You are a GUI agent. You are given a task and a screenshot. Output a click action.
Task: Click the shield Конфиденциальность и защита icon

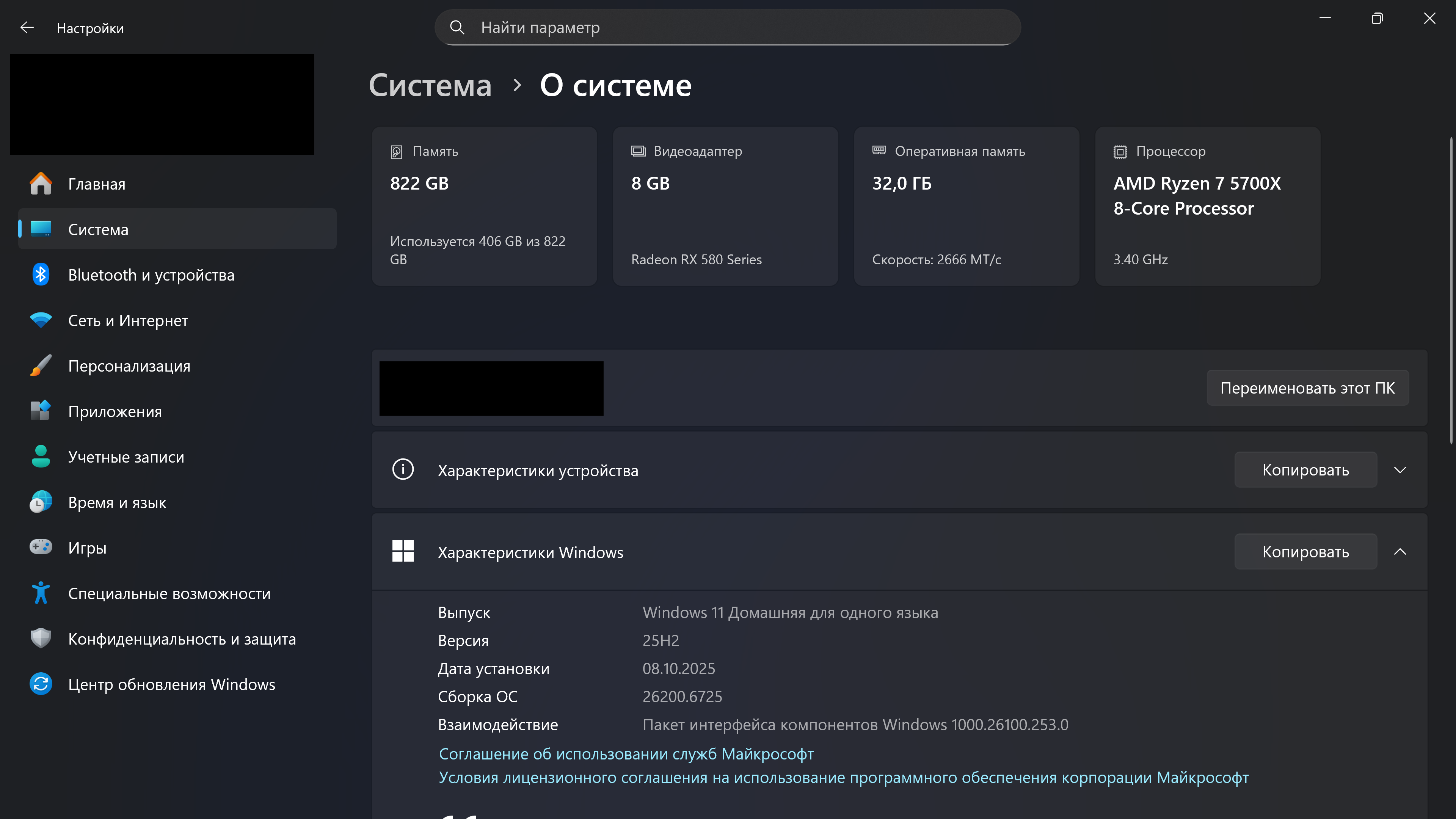(x=41, y=639)
